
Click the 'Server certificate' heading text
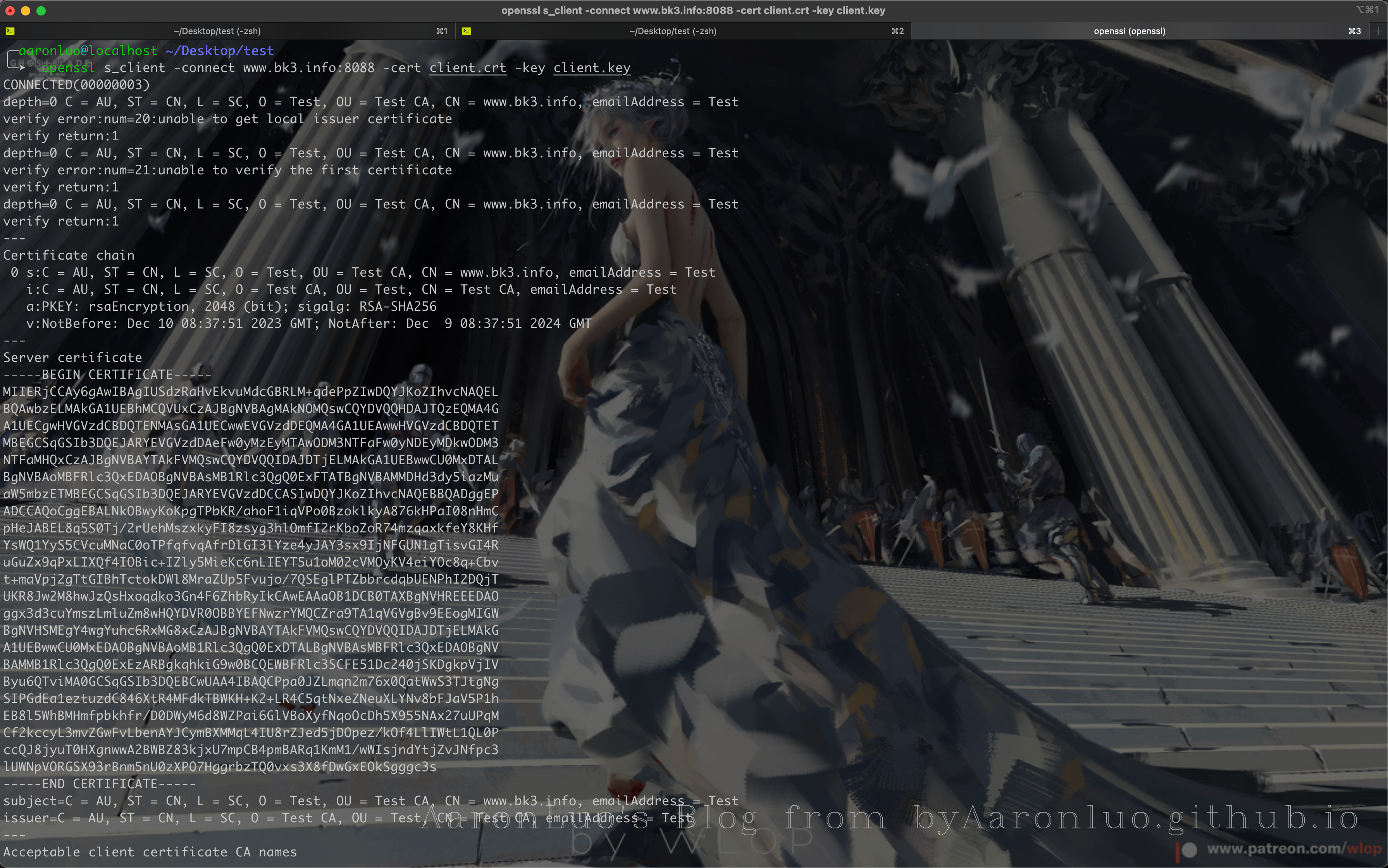point(72,357)
